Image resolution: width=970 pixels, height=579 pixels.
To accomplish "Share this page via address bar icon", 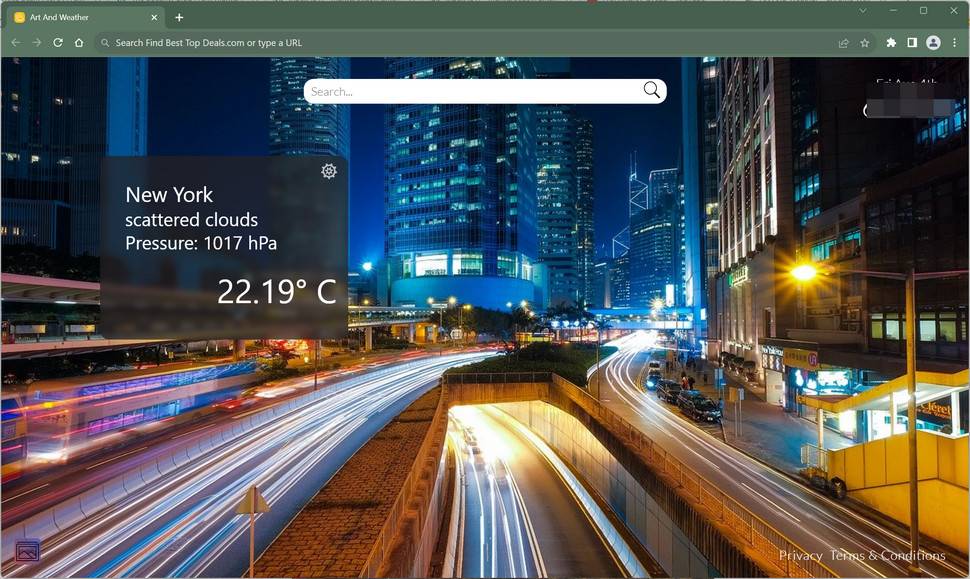I will tap(843, 43).
